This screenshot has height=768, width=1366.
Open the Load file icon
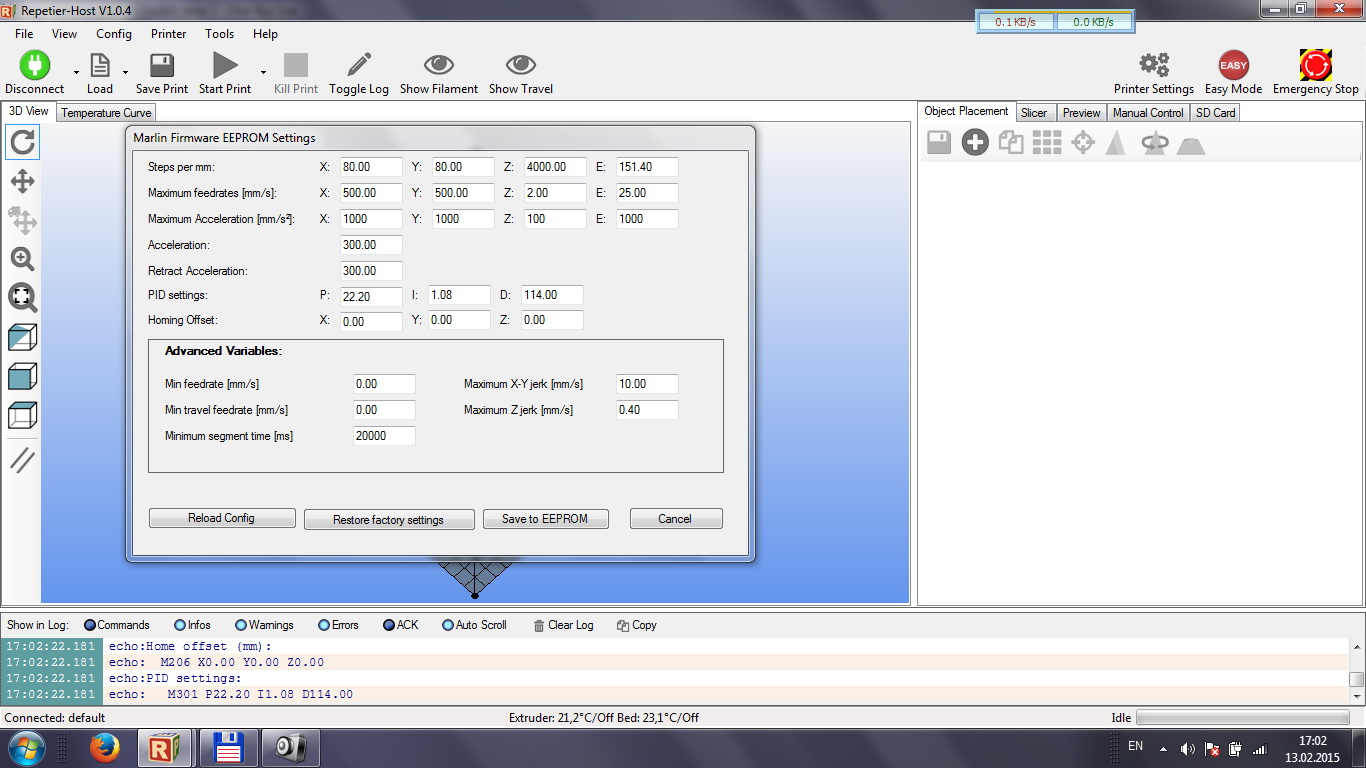100,65
